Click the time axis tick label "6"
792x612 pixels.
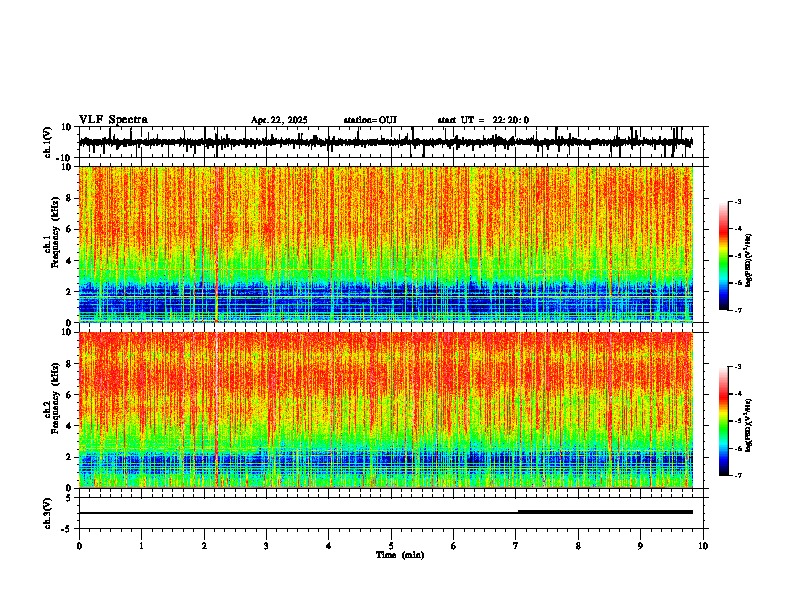(453, 546)
